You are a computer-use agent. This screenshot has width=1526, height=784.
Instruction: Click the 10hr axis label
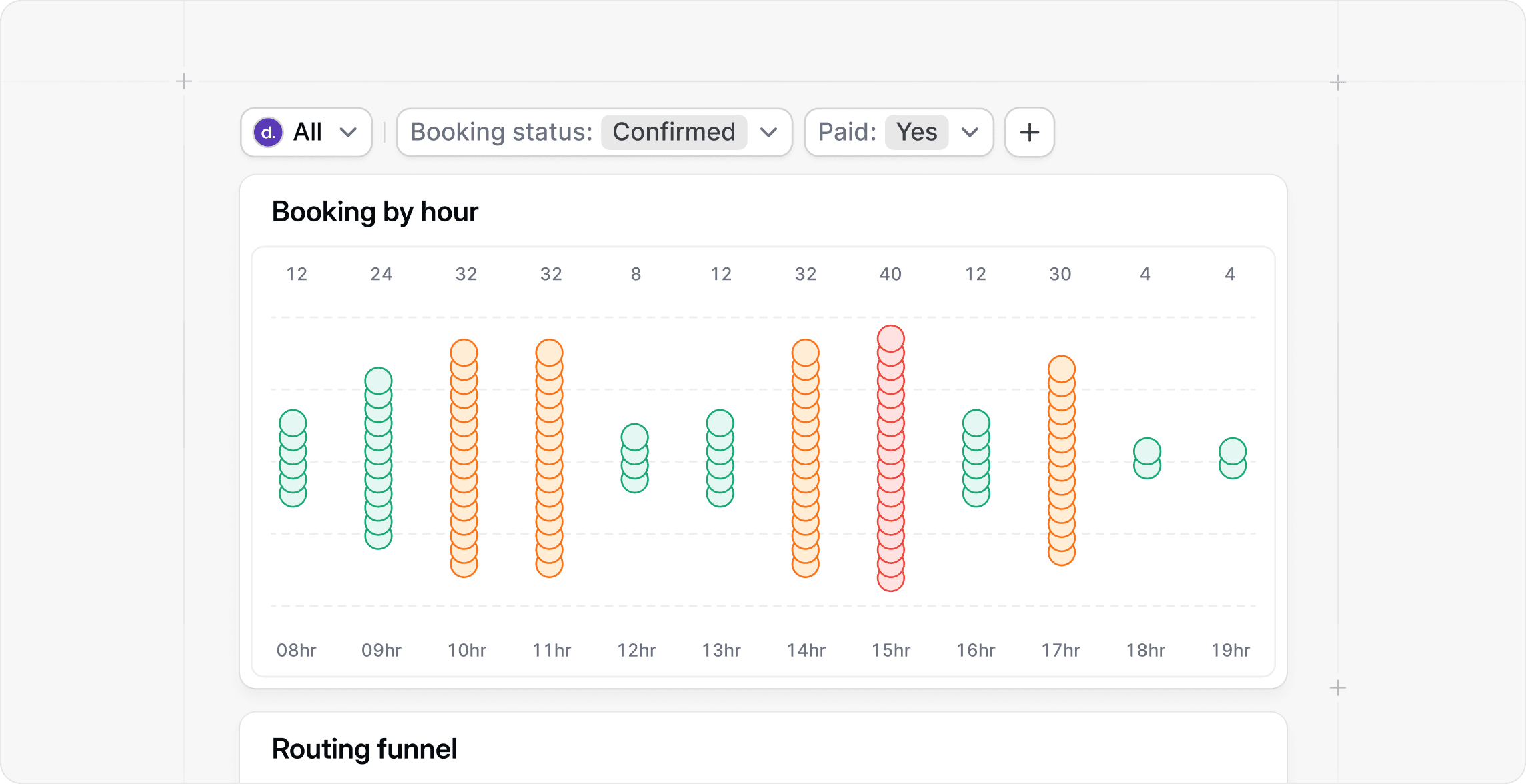pyautogui.click(x=466, y=650)
